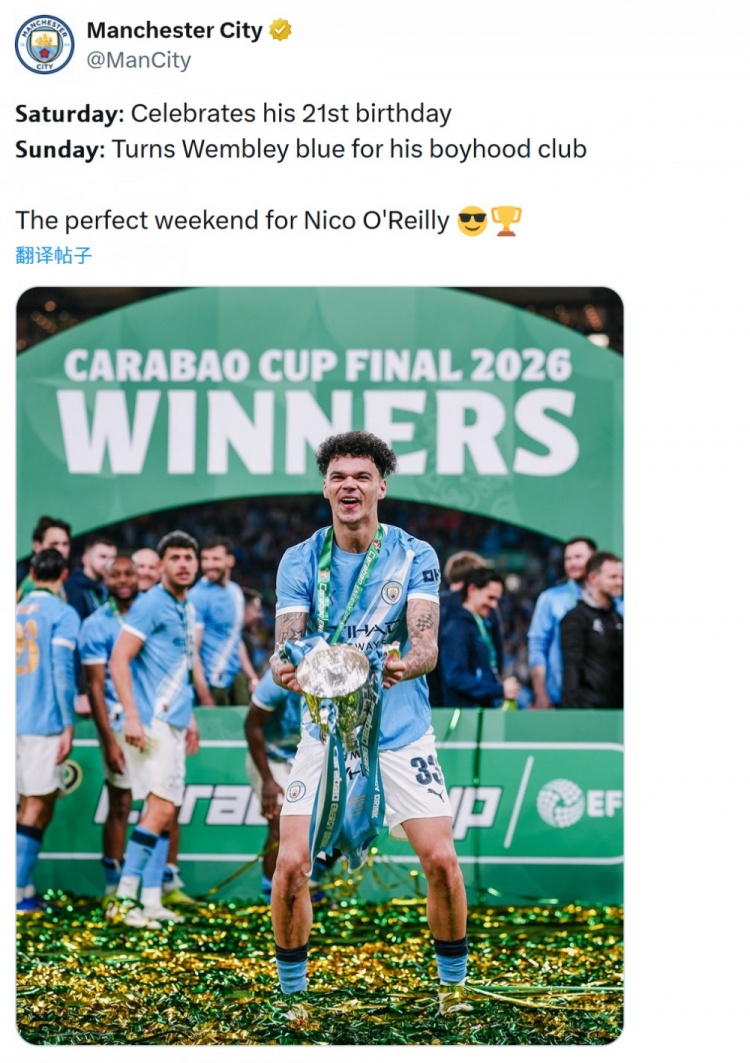Click the name "Nico O'Reilly" in the tweet

tap(377, 221)
